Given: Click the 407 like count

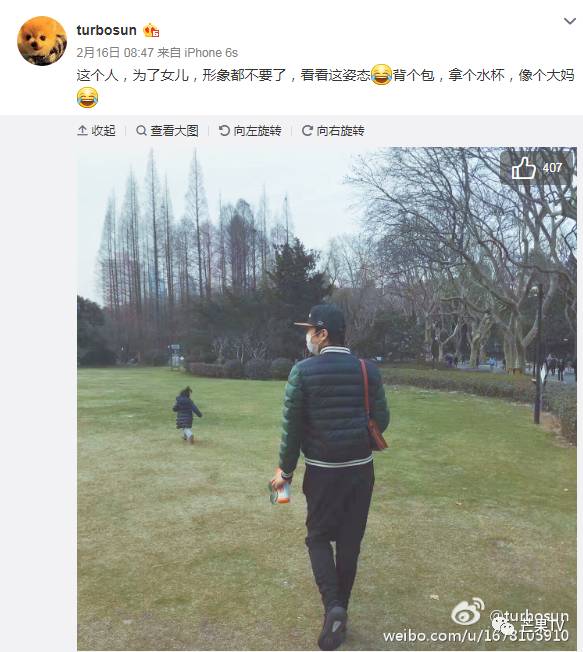Looking at the screenshot, I should point(552,168).
